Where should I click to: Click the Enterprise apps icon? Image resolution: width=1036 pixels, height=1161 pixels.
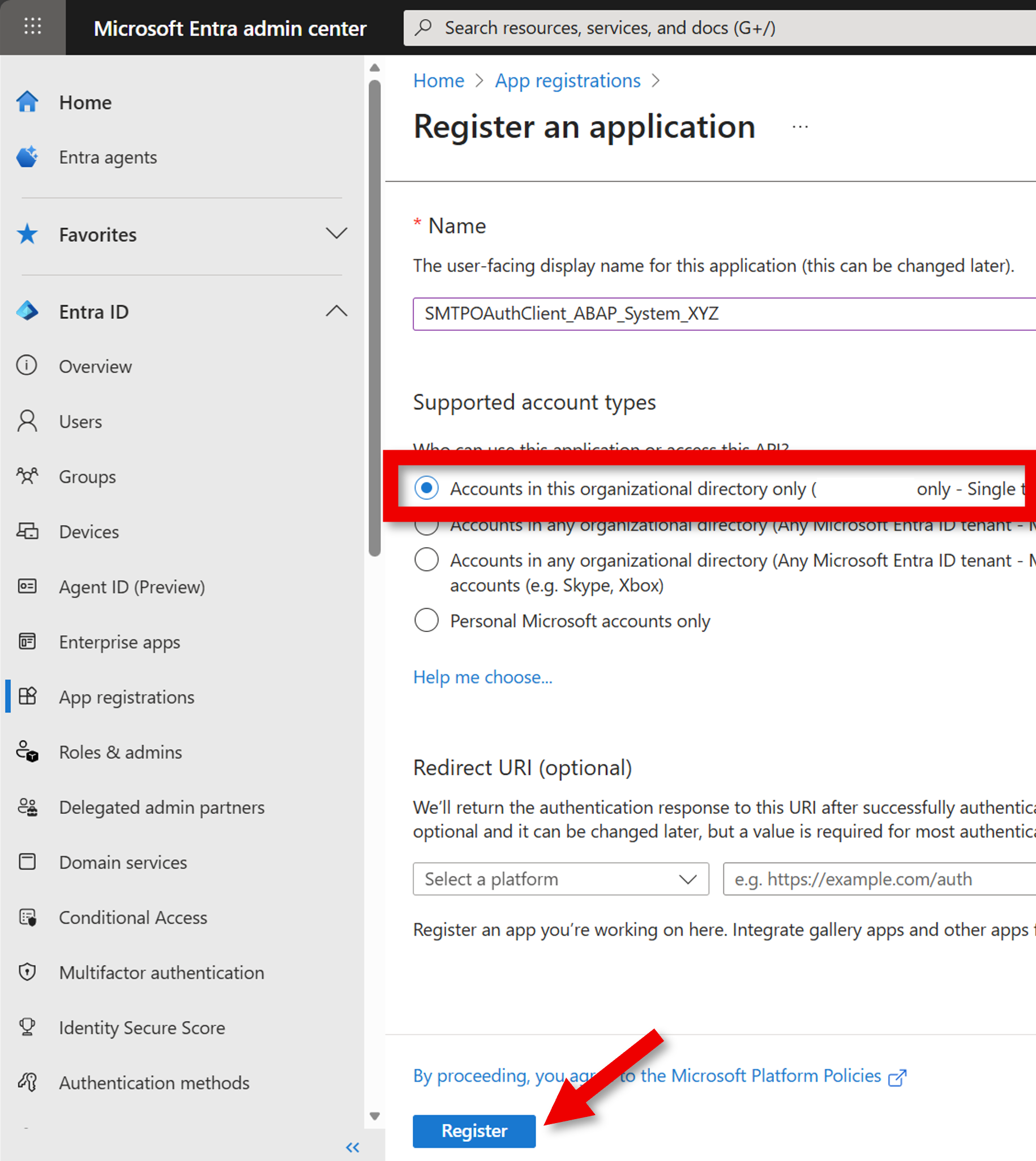tap(27, 641)
